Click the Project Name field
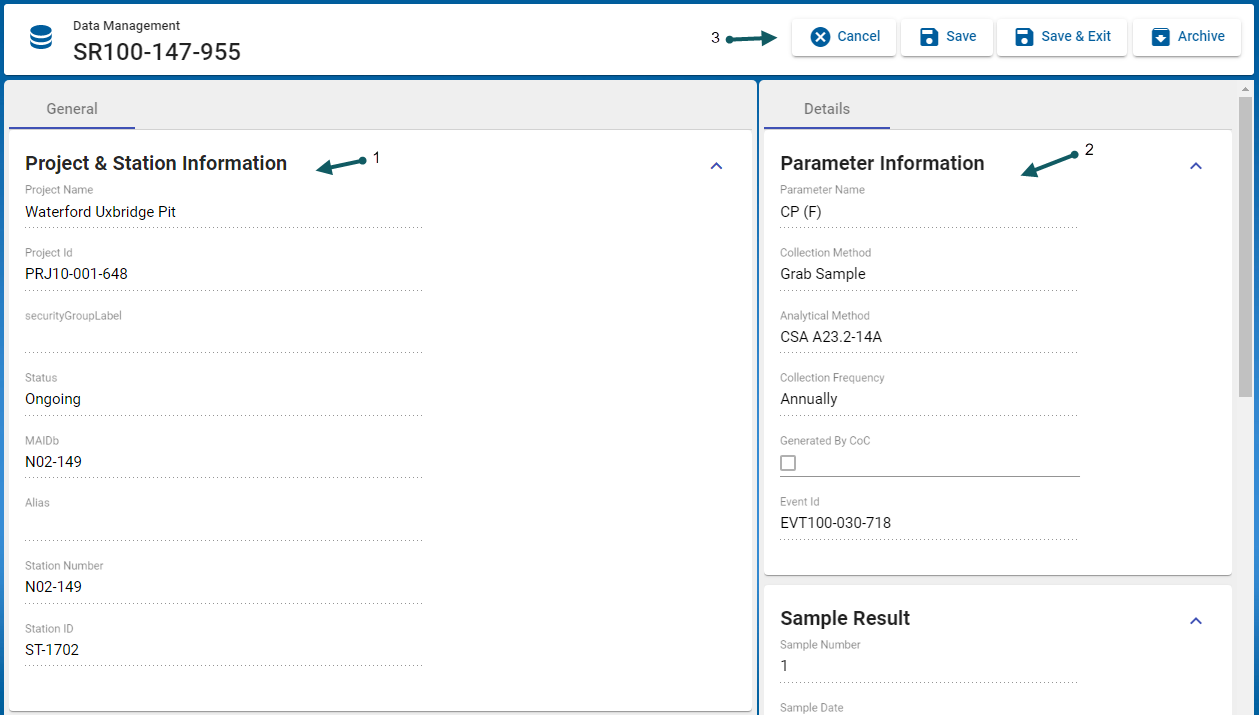Image resolution: width=1259 pixels, height=715 pixels. 223,212
